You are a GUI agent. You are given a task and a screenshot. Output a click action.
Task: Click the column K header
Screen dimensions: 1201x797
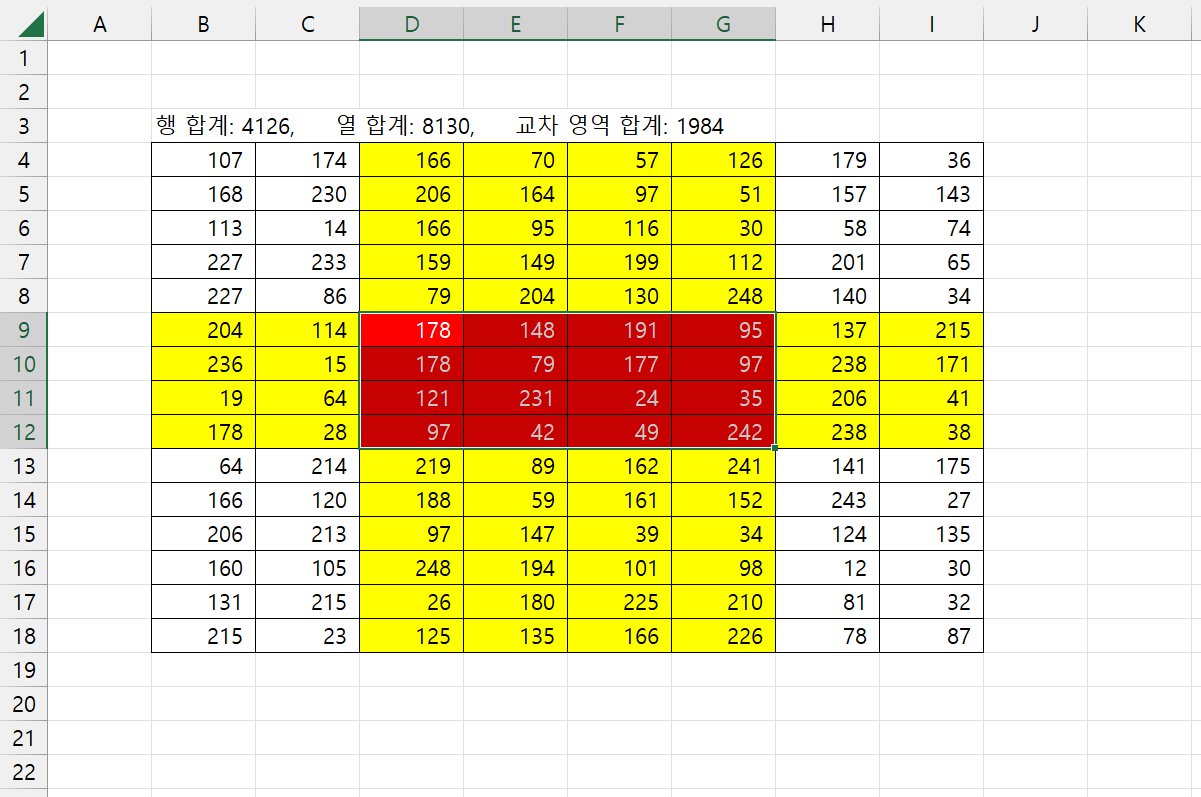tap(1139, 25)
